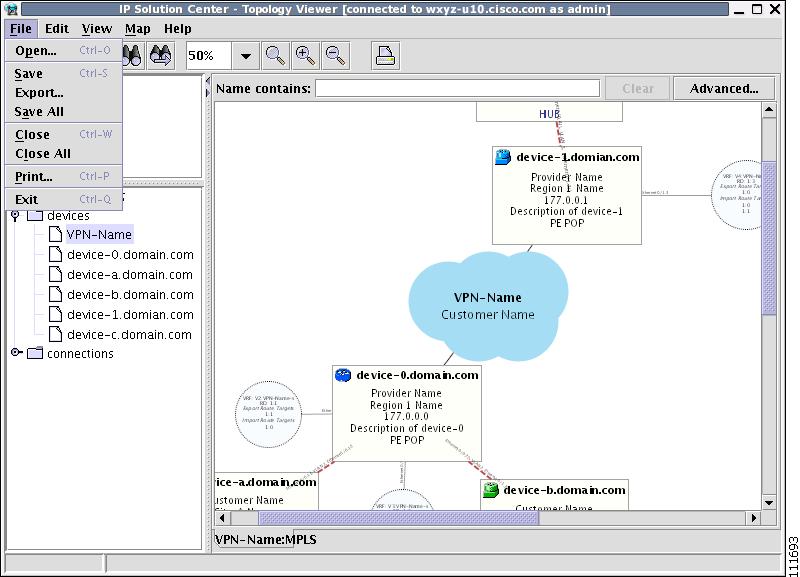
Task: Click the VRF circle right of device-1.domian.com
Action: click(736, 194)
